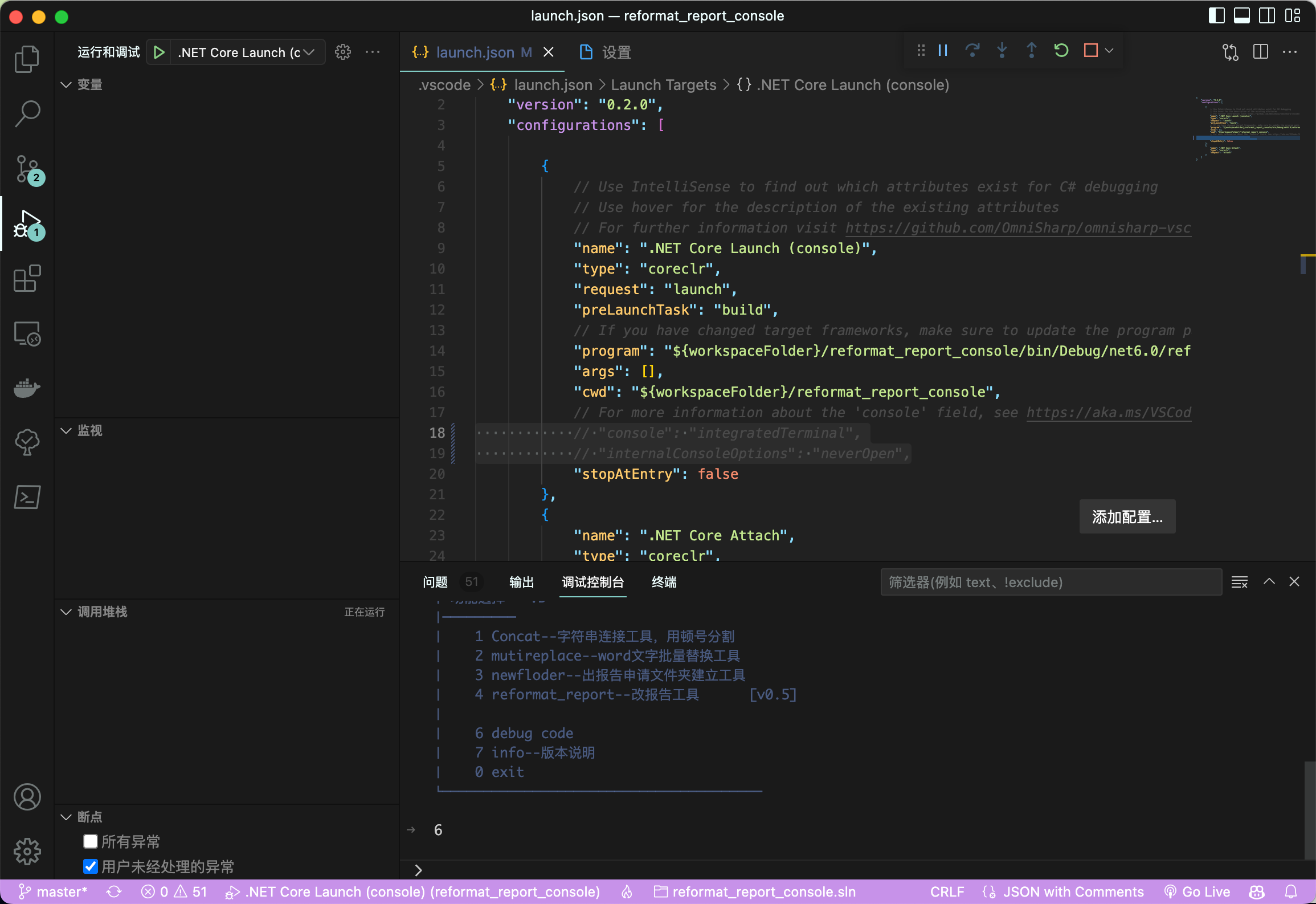The image size is (1316, 904).
Task: Open the Docker view in sidebar
Action: click(27, 389)
